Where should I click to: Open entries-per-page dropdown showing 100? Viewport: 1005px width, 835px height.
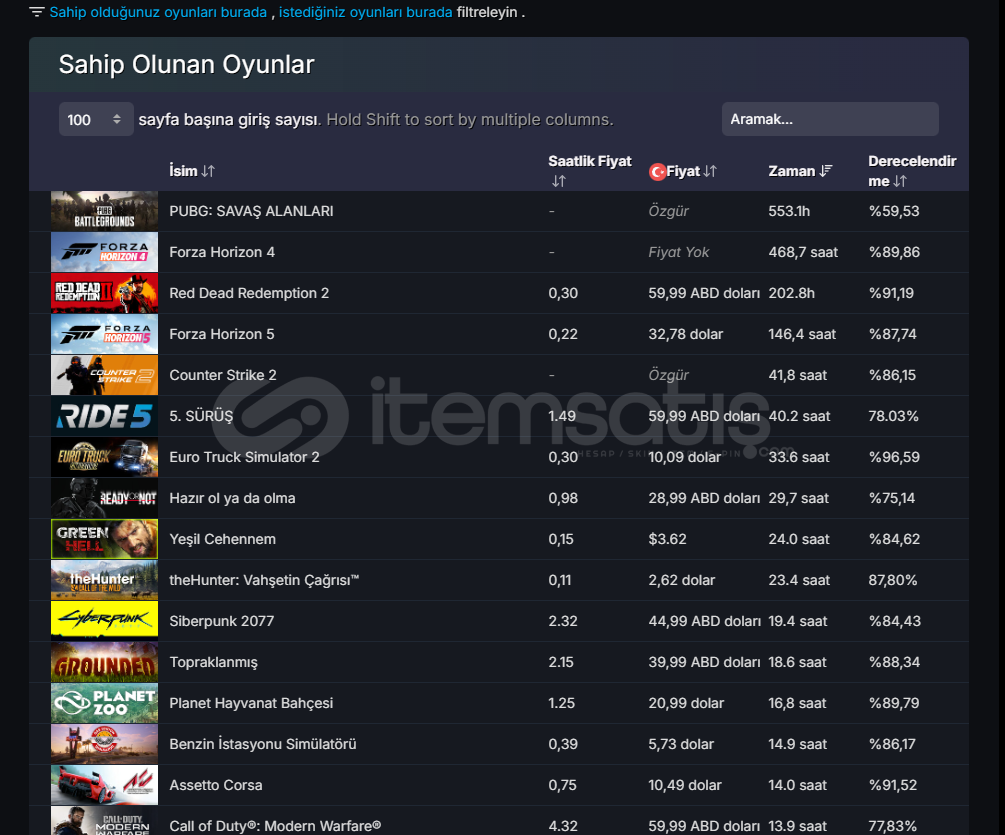(96, 119)
